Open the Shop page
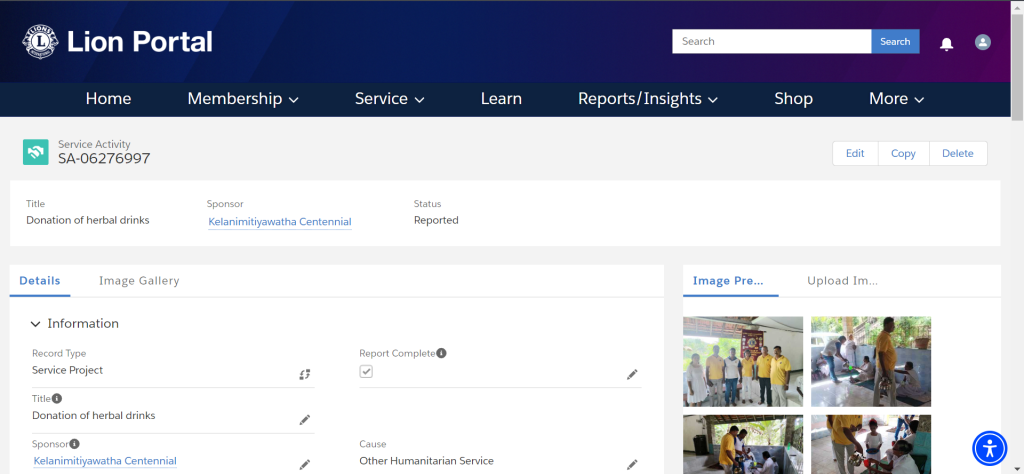This screenshot has height=474, width=1024. click(793, 99)
